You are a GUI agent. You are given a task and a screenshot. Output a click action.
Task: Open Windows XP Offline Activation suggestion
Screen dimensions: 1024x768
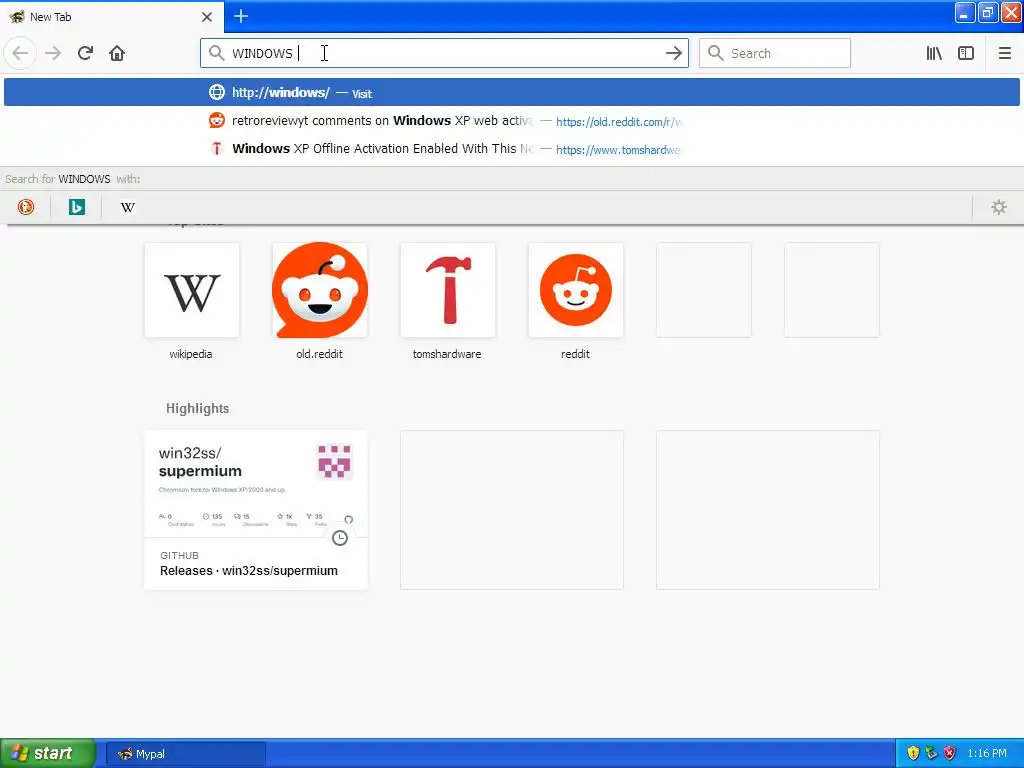[x=512, y=149]
